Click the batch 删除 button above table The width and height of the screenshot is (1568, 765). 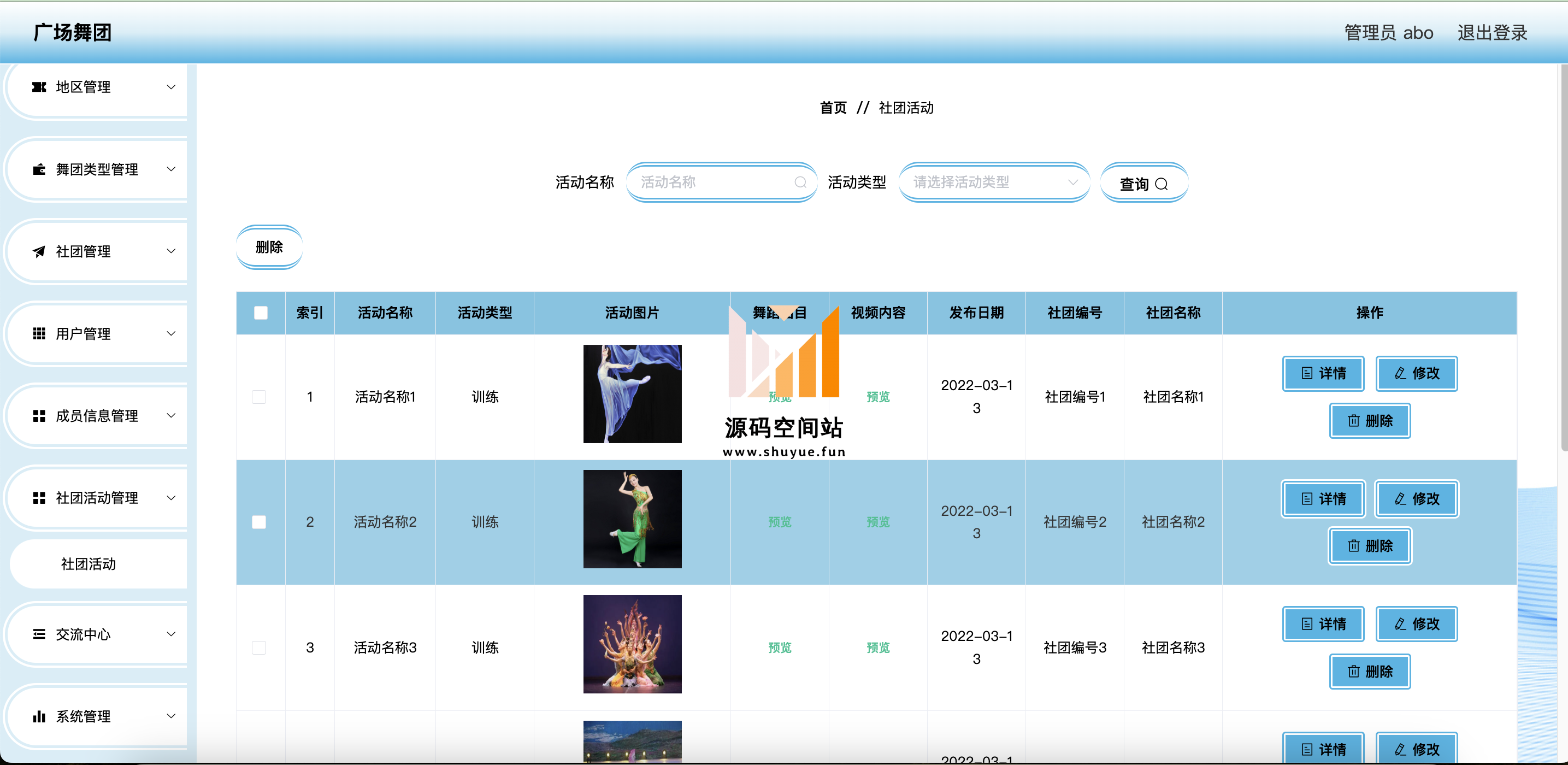[269, 247]
